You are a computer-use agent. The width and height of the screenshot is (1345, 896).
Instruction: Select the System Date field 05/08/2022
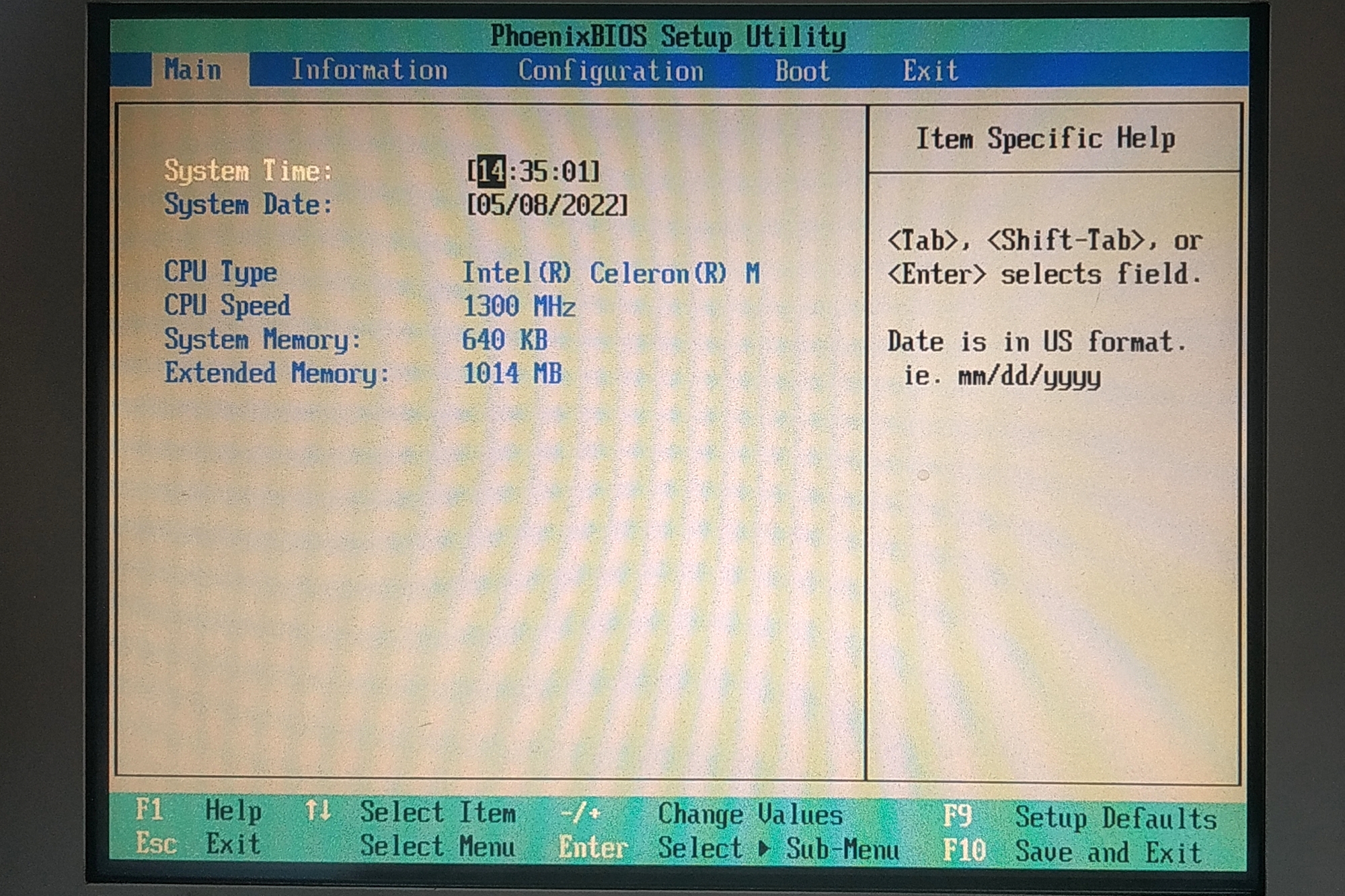547,206
